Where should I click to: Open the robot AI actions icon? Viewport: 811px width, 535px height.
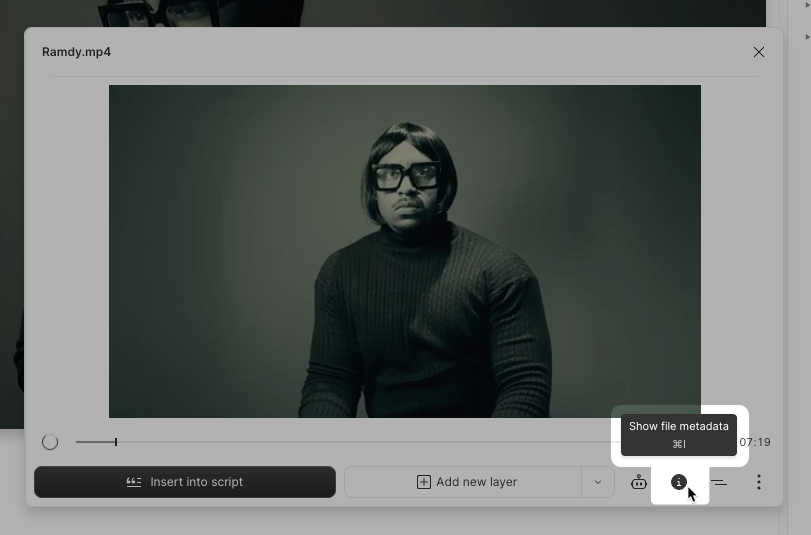click(x=638, y=482)
